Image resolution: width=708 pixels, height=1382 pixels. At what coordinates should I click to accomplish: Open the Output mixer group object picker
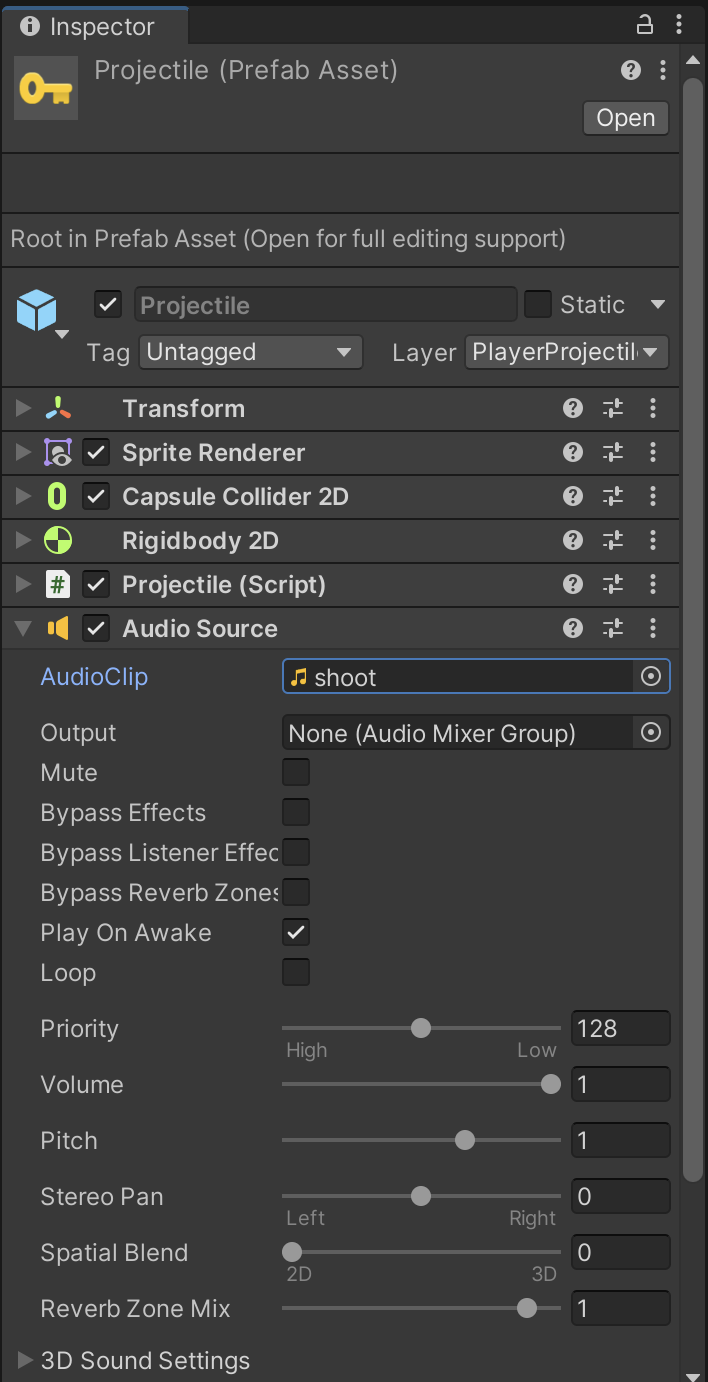651,733
